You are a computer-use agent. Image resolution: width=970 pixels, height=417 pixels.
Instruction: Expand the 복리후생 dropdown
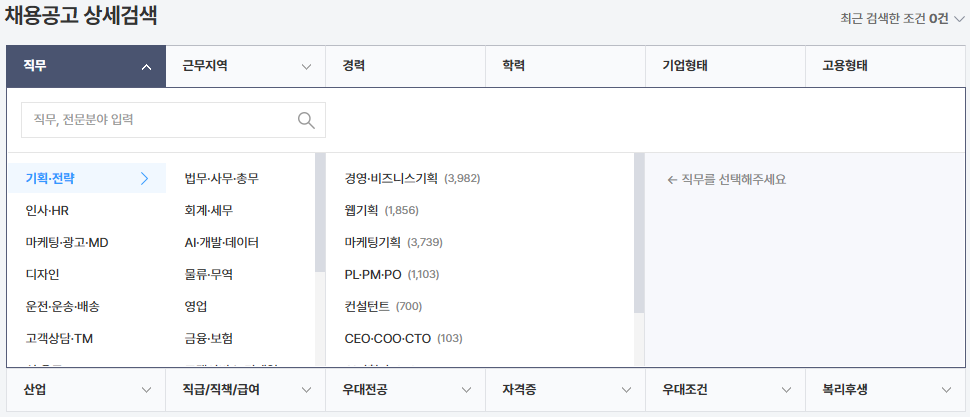(947, 390)
